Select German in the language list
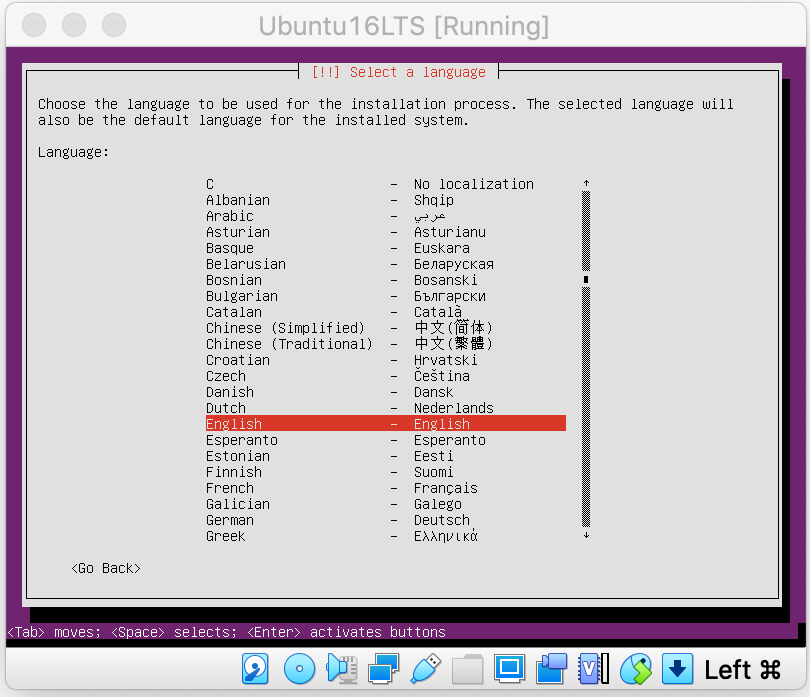Image resolution: width=810 pixels, height=697 pixels. coord(385,520)
